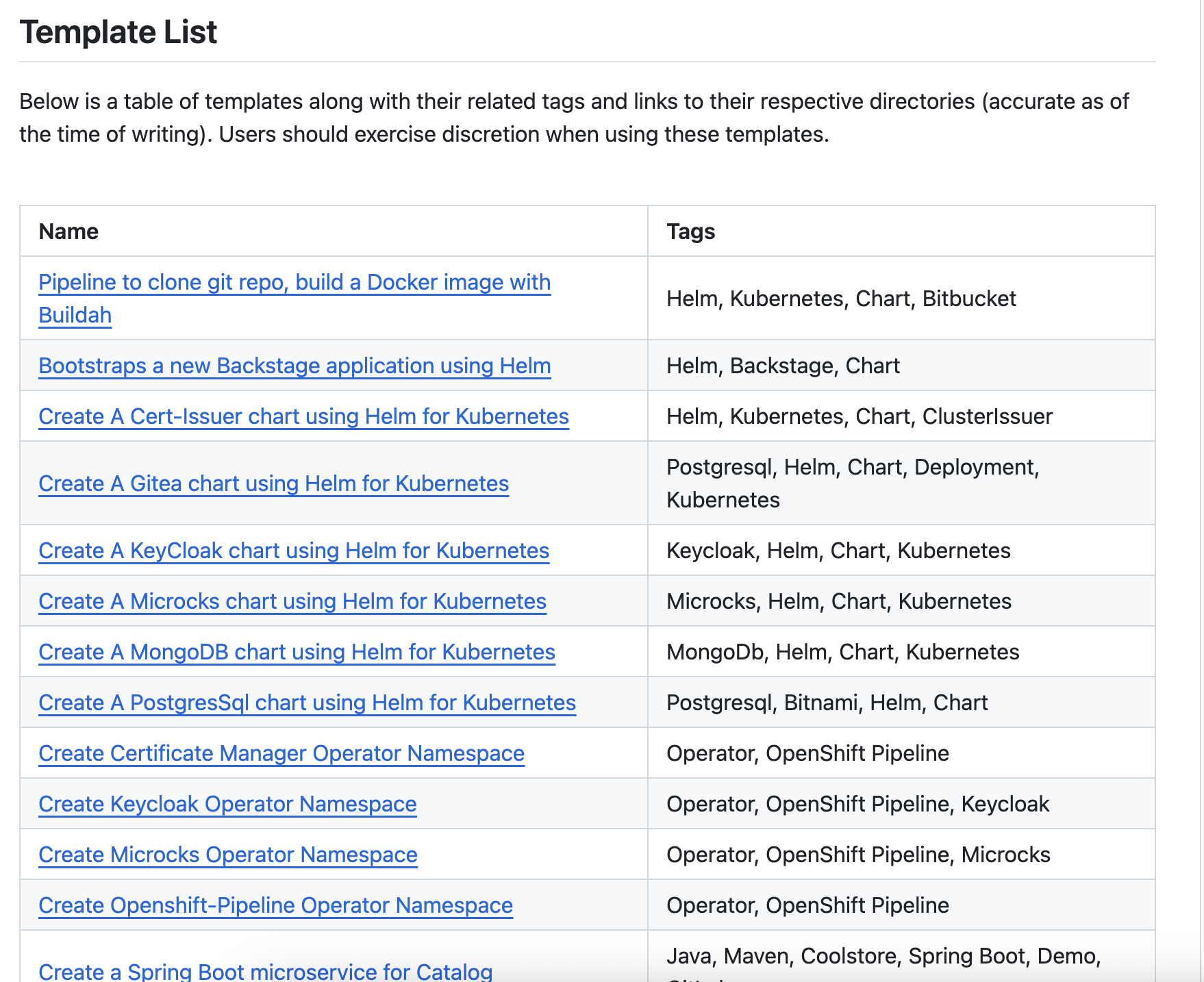Open 'Create Openshift-Pipeline Operator Namespace' link
The width and height of the screenshot is (1204, 982).
(275, 905)
